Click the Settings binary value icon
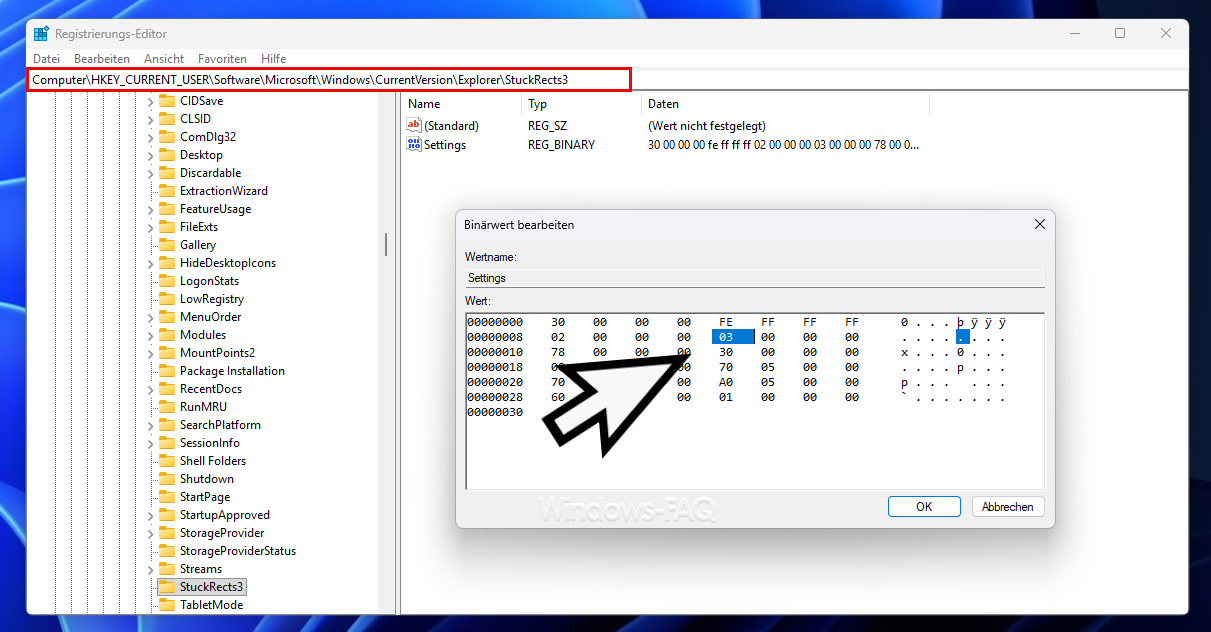Screen dimensions: 1211x632 point(414,145)
